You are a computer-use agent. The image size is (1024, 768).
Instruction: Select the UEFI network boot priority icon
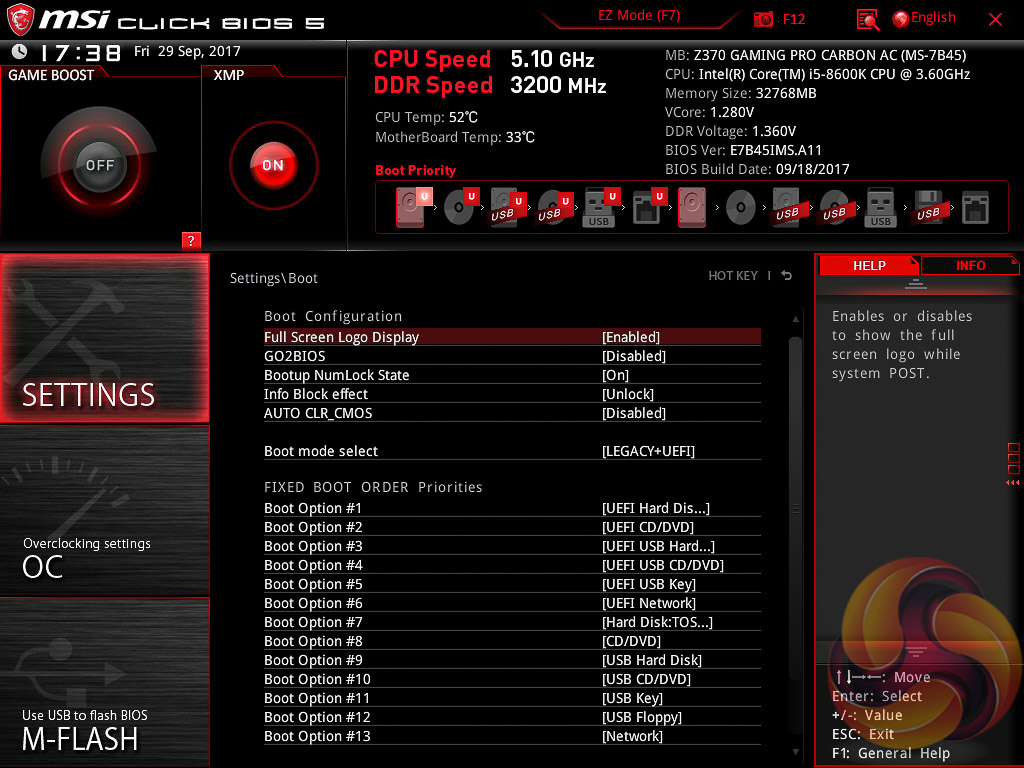[646, 208]
